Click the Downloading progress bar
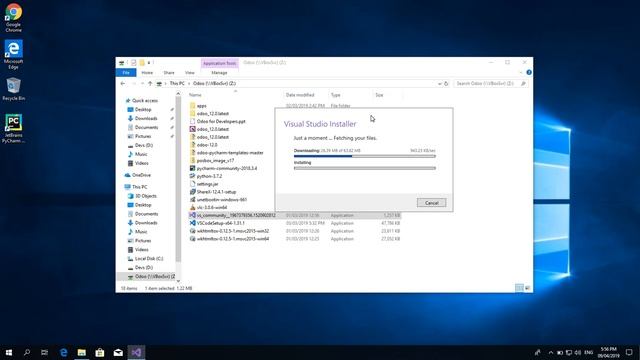Image resolution: width=640 pixels, height=360 pixels. coord(364,156)
